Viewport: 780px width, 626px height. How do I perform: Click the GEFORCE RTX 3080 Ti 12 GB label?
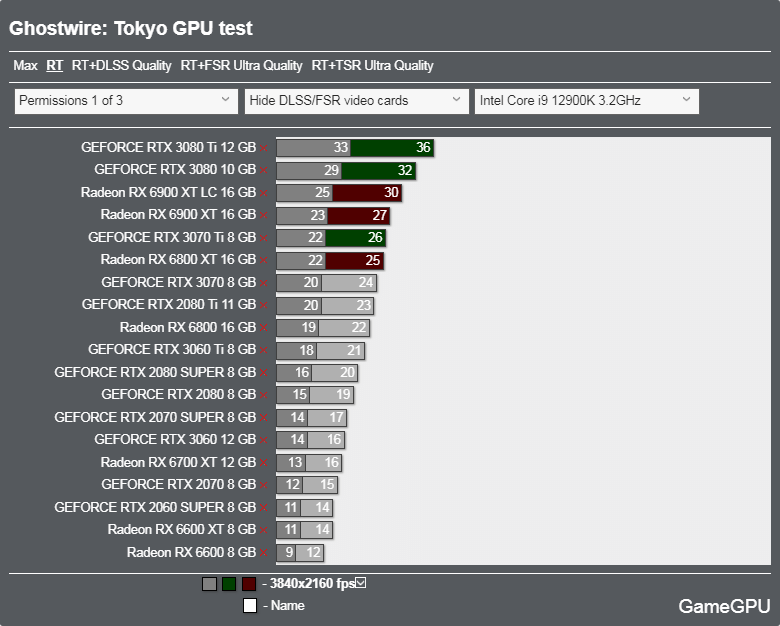(168, 148)
